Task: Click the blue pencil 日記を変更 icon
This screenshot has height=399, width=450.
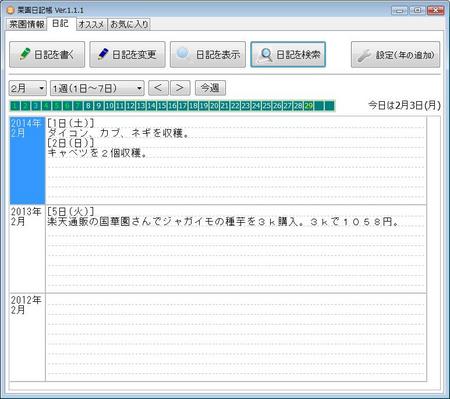Action: 103,54
